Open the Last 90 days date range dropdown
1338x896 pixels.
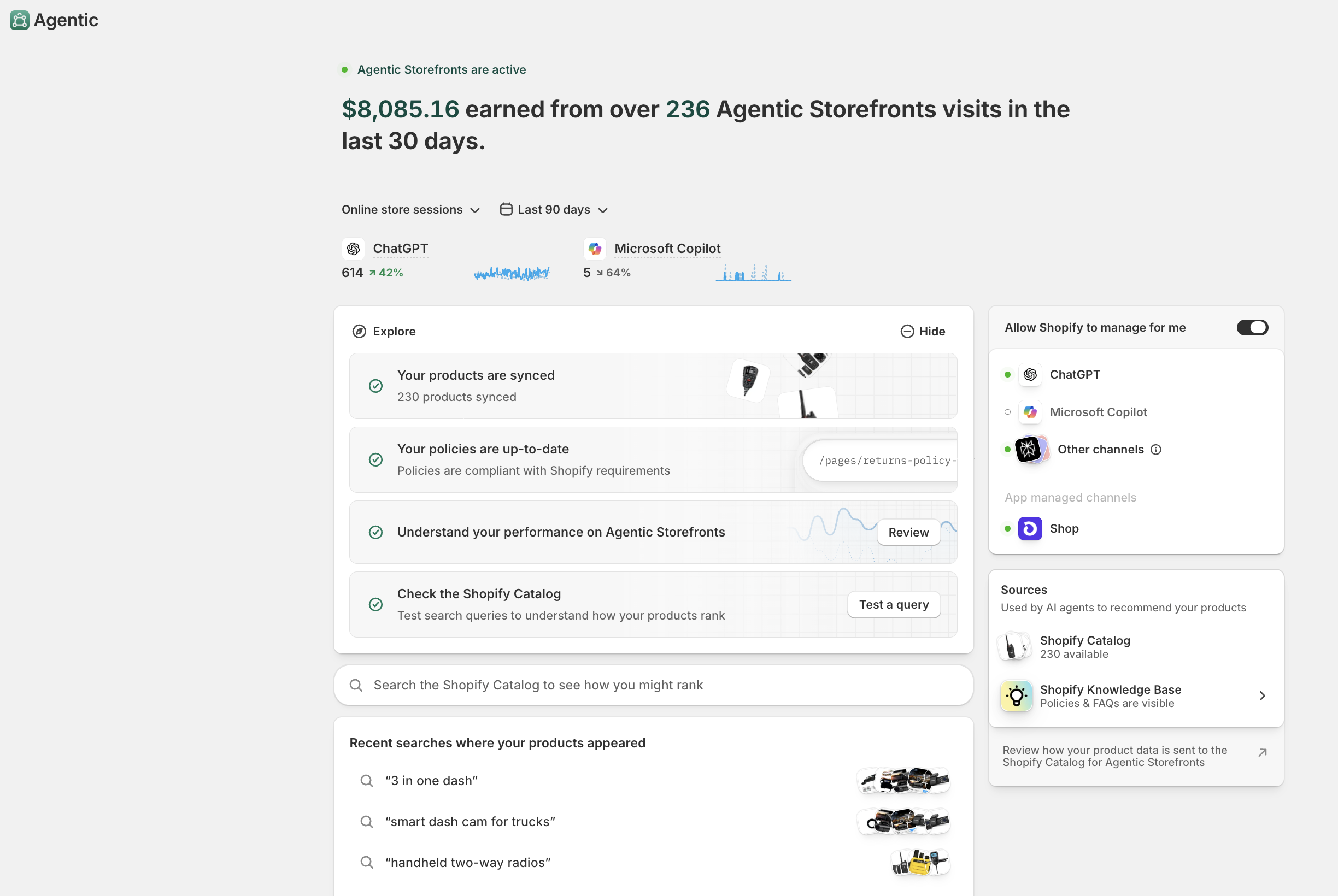coord(554,210)
